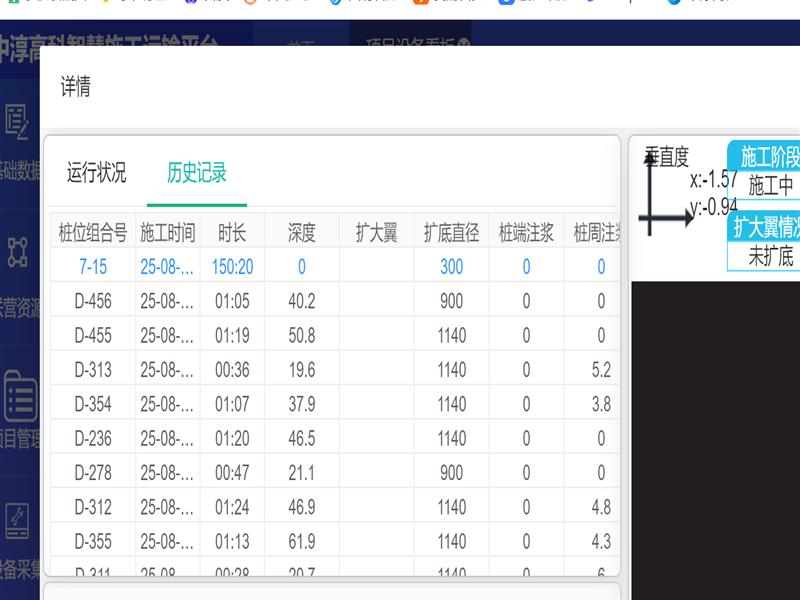Click the blue 300 diameter value
Screen dimensions: 800x600
pos(451,267)
